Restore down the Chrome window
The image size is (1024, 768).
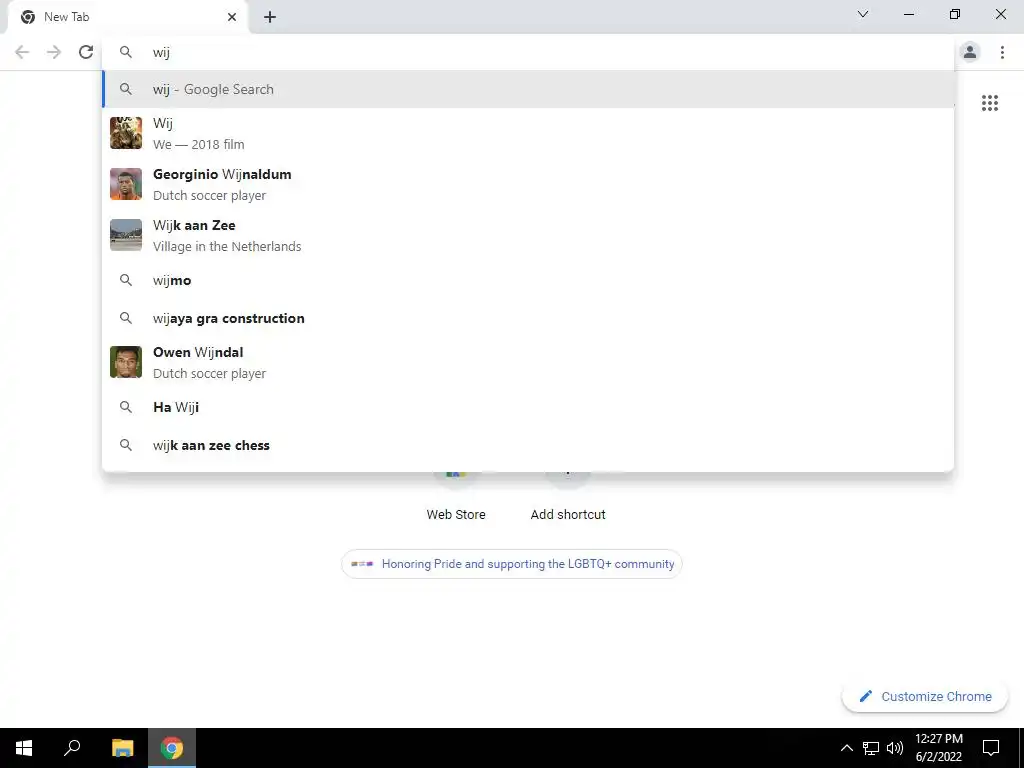955,14
